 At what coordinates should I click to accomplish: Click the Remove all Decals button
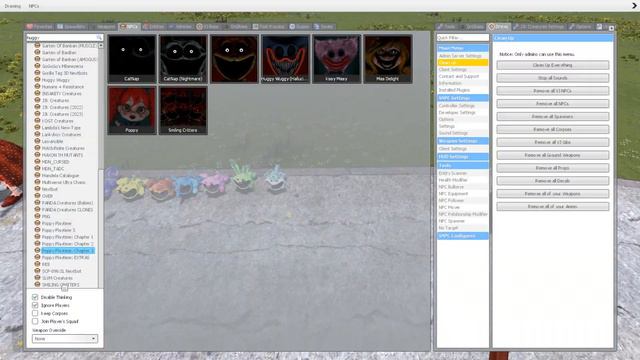tap(553, 181)
